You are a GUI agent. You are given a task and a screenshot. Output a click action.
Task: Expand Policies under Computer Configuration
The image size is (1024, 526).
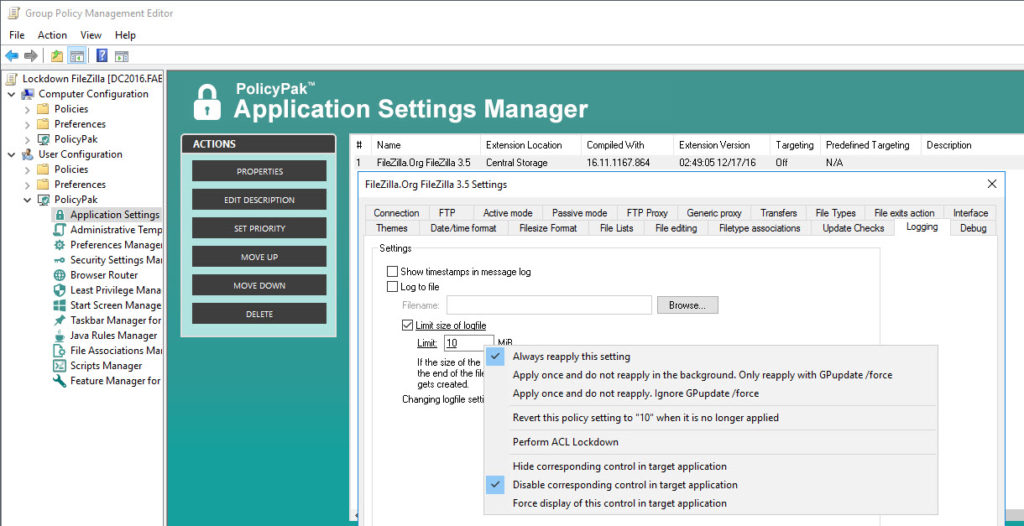[x=27, y=109]
